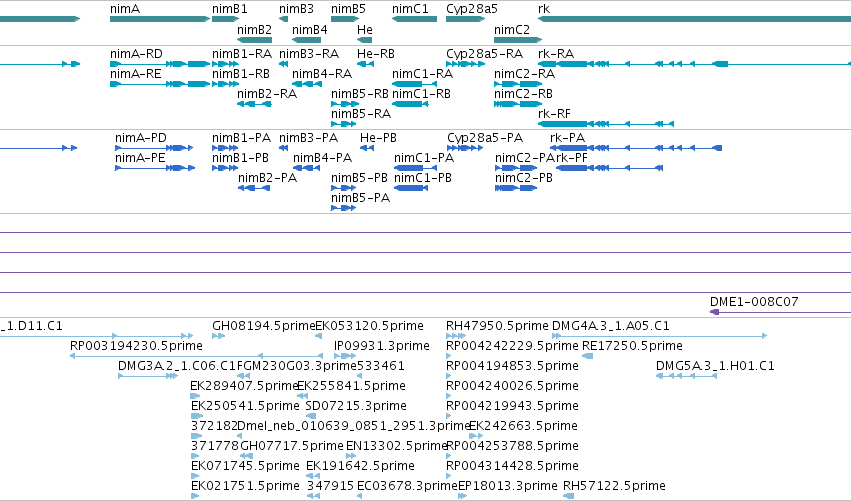Viewport: 851px width, 501px height.
Task: Select EST EK242663.5prime
Action: pyautogui.click(x=523, y=426)
